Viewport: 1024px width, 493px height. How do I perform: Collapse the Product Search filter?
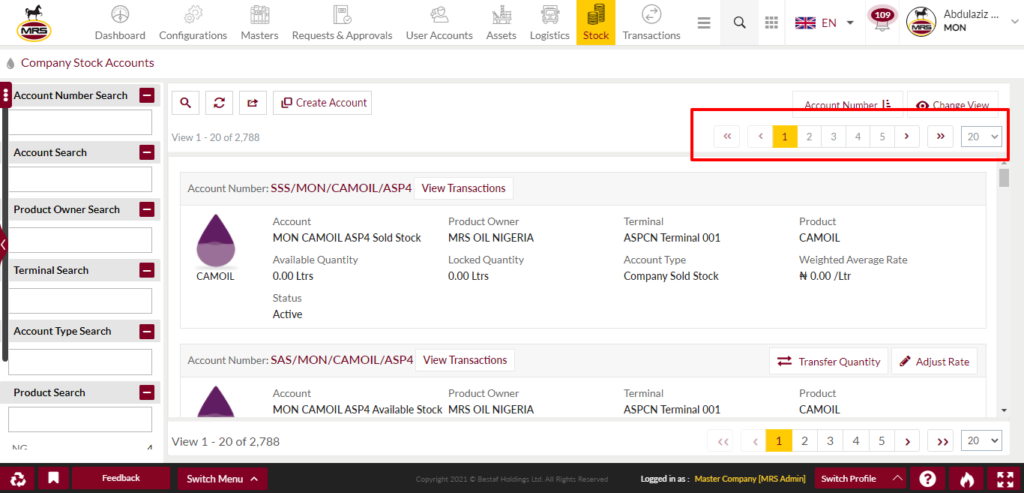(x=147, y=392)
